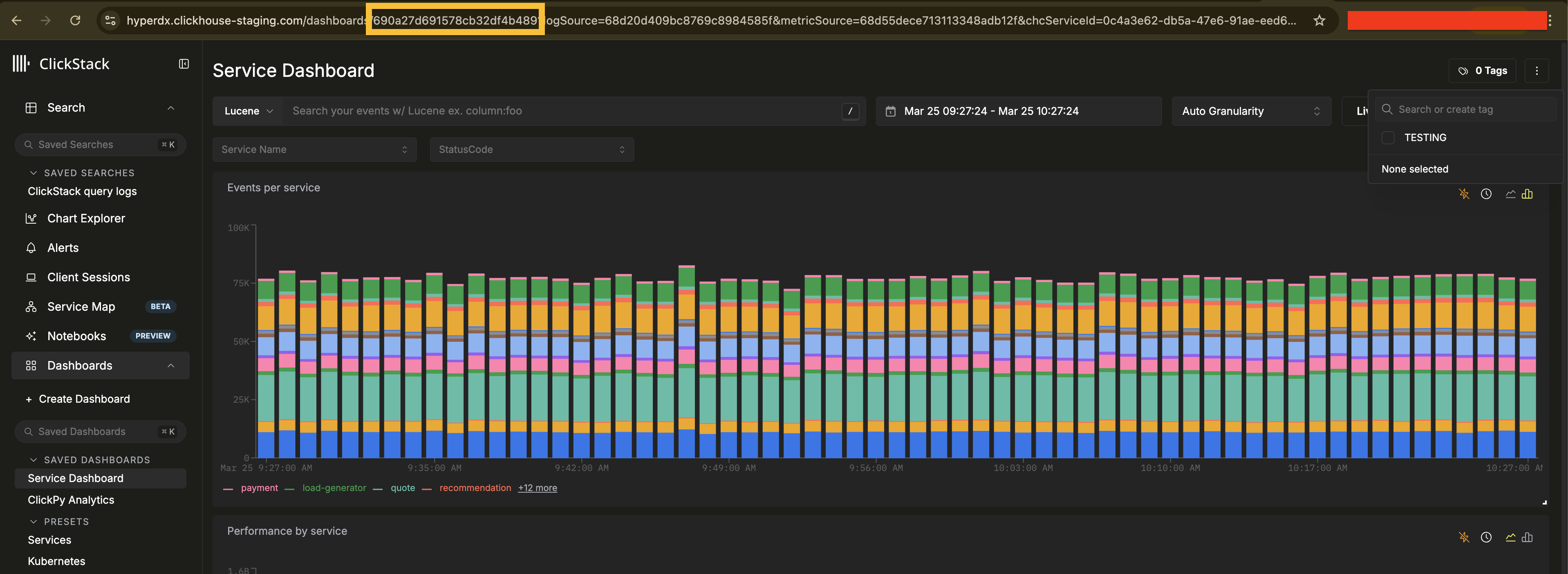The width and height of the screenshot is (1568, 574).
Task: Click the calendar icon in time range
Action: (891, 111)
